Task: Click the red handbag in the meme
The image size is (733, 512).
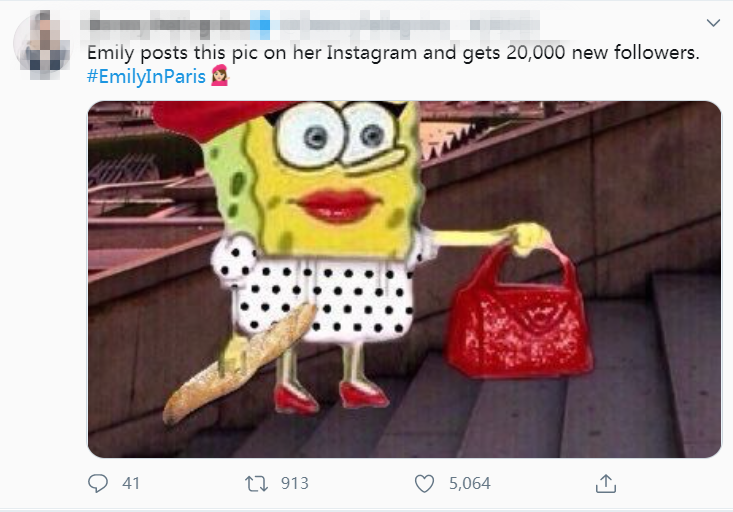Action: (519, 312)
